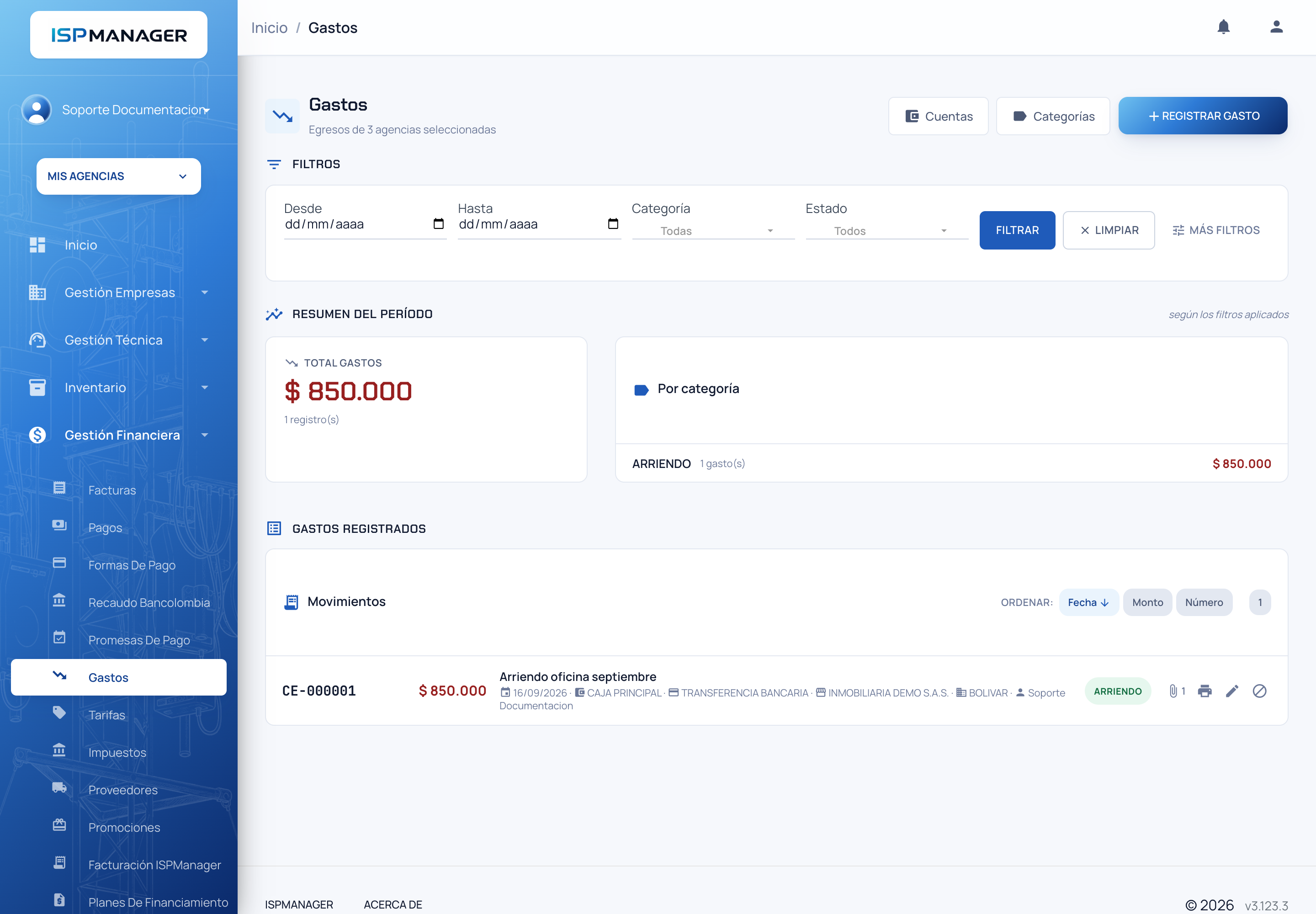Click the Promociones gift icon
This screenshot has height=914, width=1316.
click(59, 825)
